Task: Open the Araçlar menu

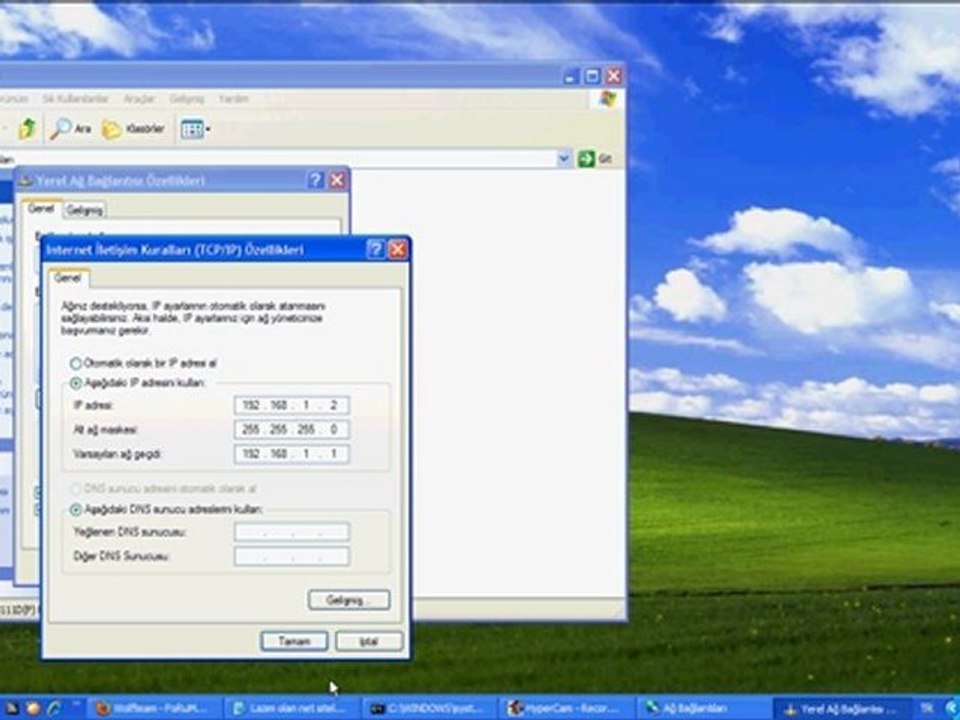Action: pyautogui.click(x=139, y=99)
